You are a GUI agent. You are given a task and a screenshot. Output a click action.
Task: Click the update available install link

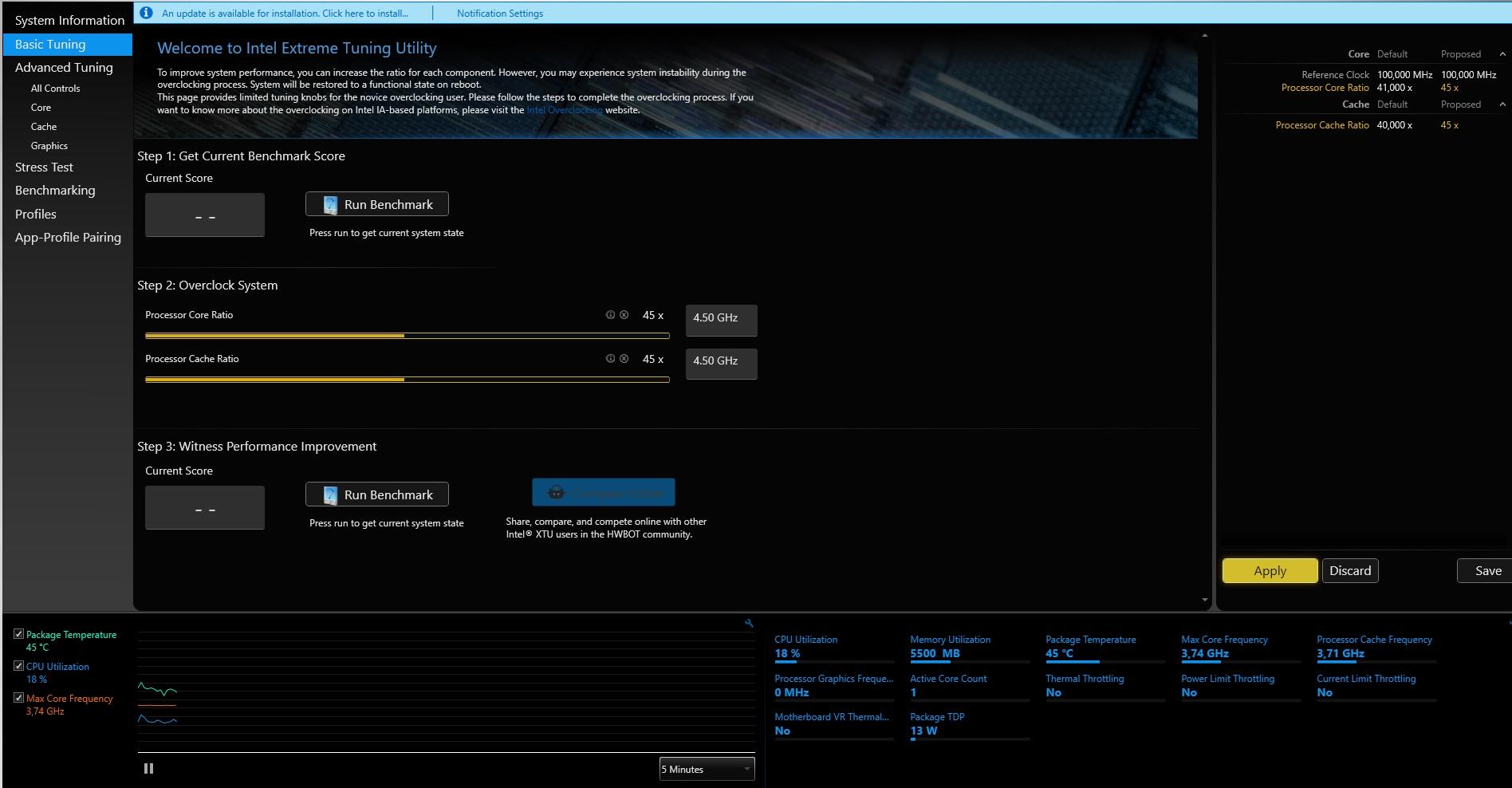(x=285, y=14)
